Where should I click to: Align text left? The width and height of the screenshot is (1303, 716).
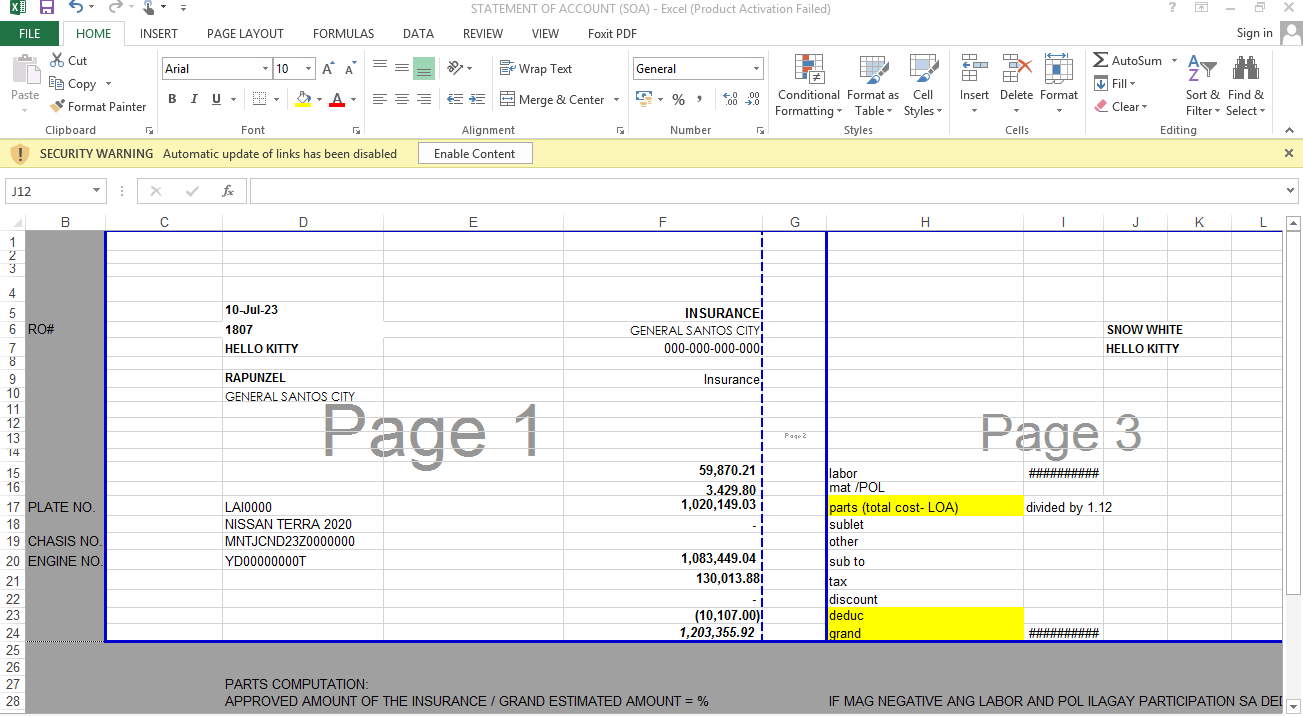point(380,99)
